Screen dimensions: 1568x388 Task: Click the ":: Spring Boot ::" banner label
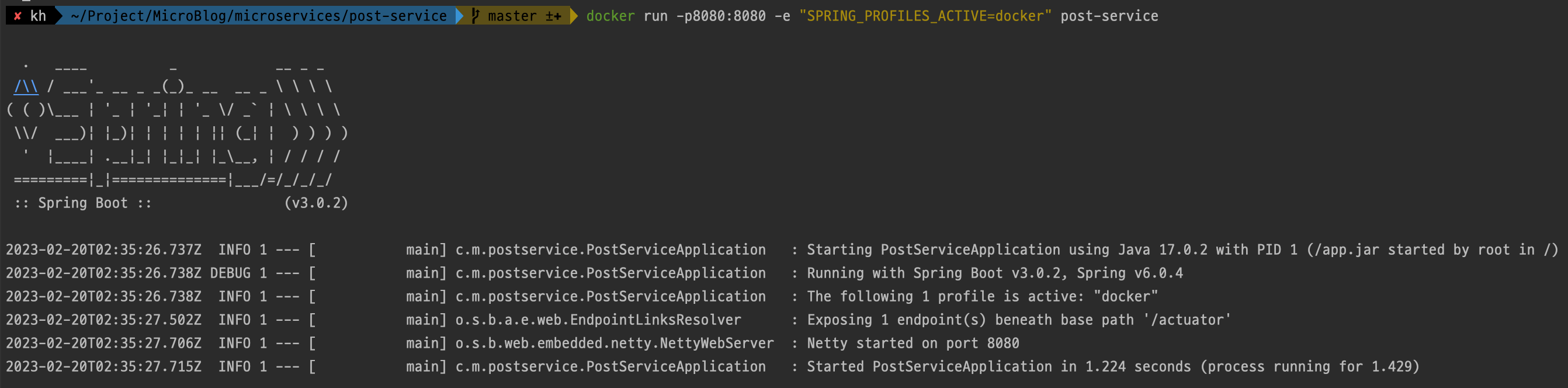tap(83, 203)
